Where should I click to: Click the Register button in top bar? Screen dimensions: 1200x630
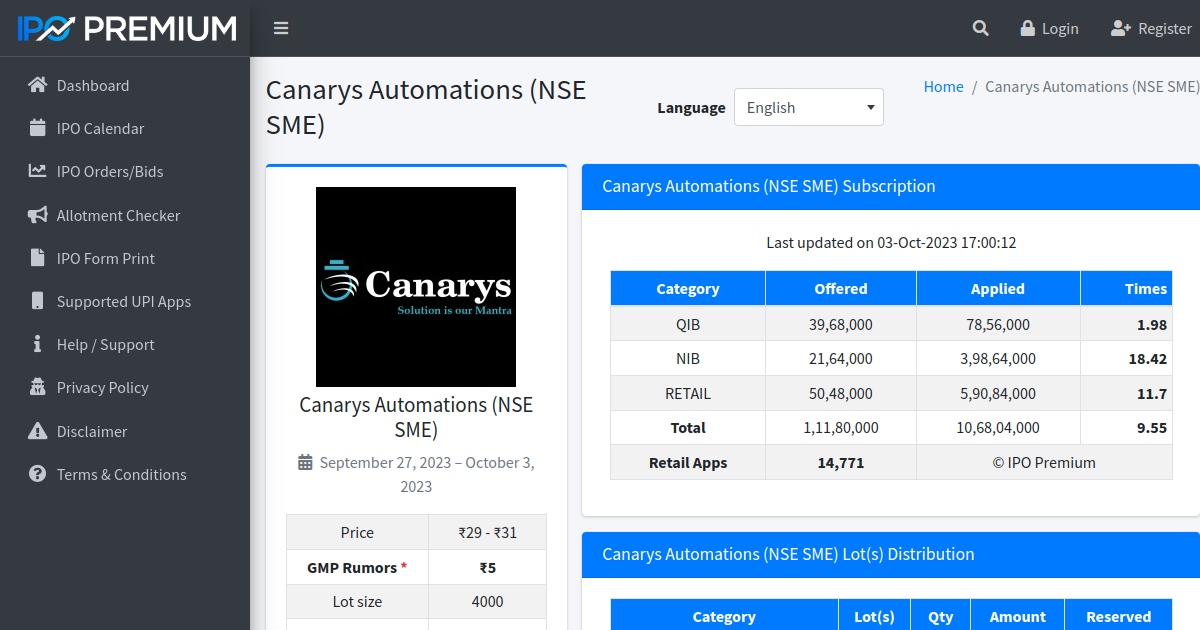(1151, 28)
